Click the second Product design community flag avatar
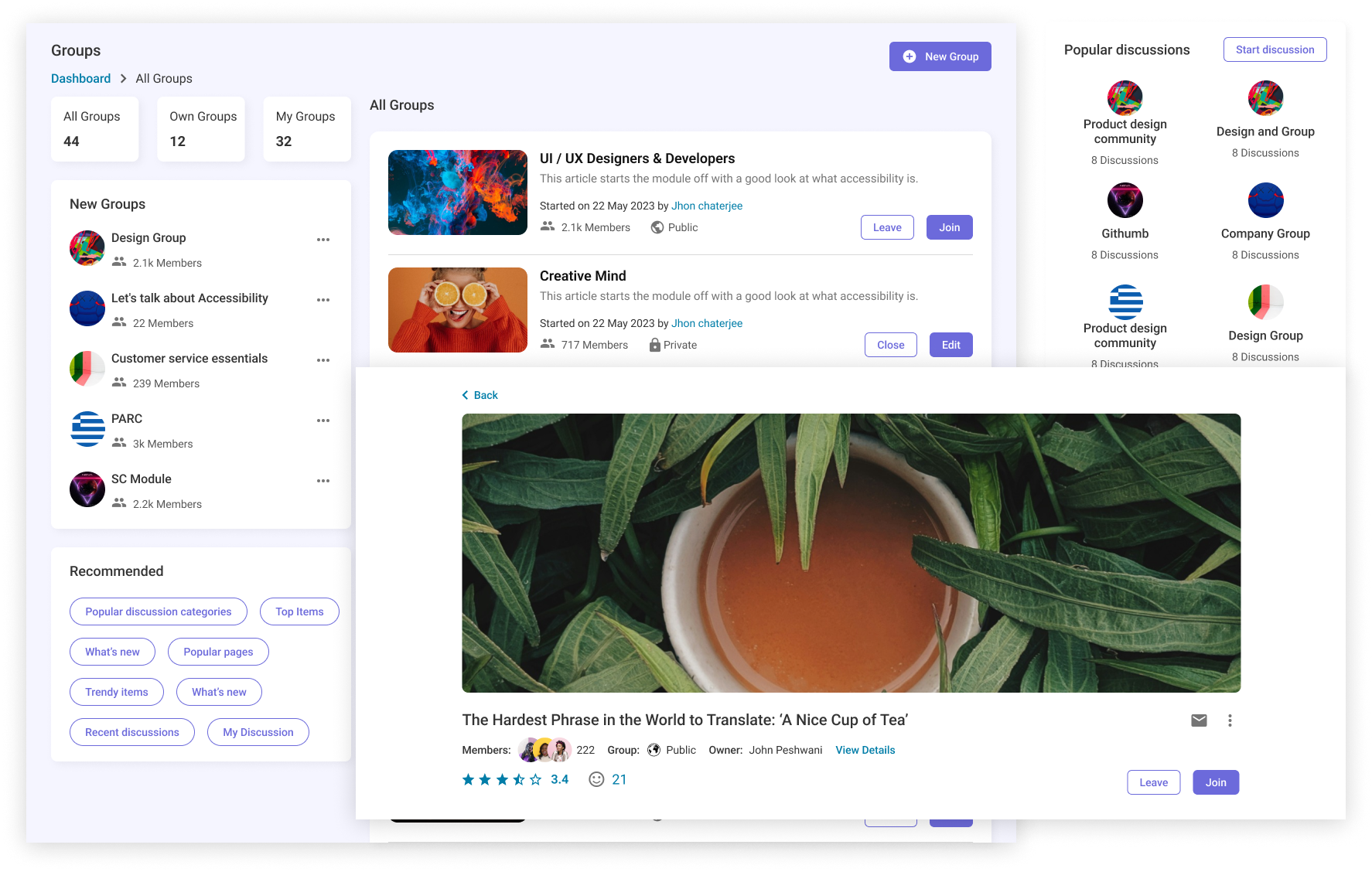1372x872 pixels. [1125, 302]
